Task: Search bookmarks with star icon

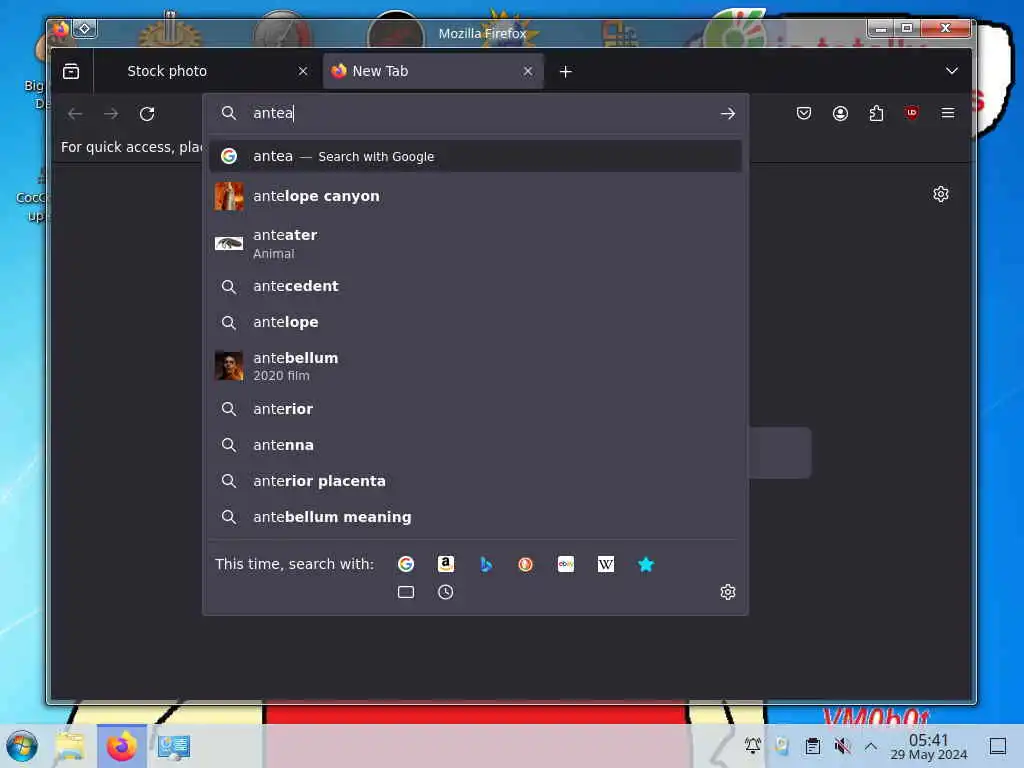Action: 646,564
